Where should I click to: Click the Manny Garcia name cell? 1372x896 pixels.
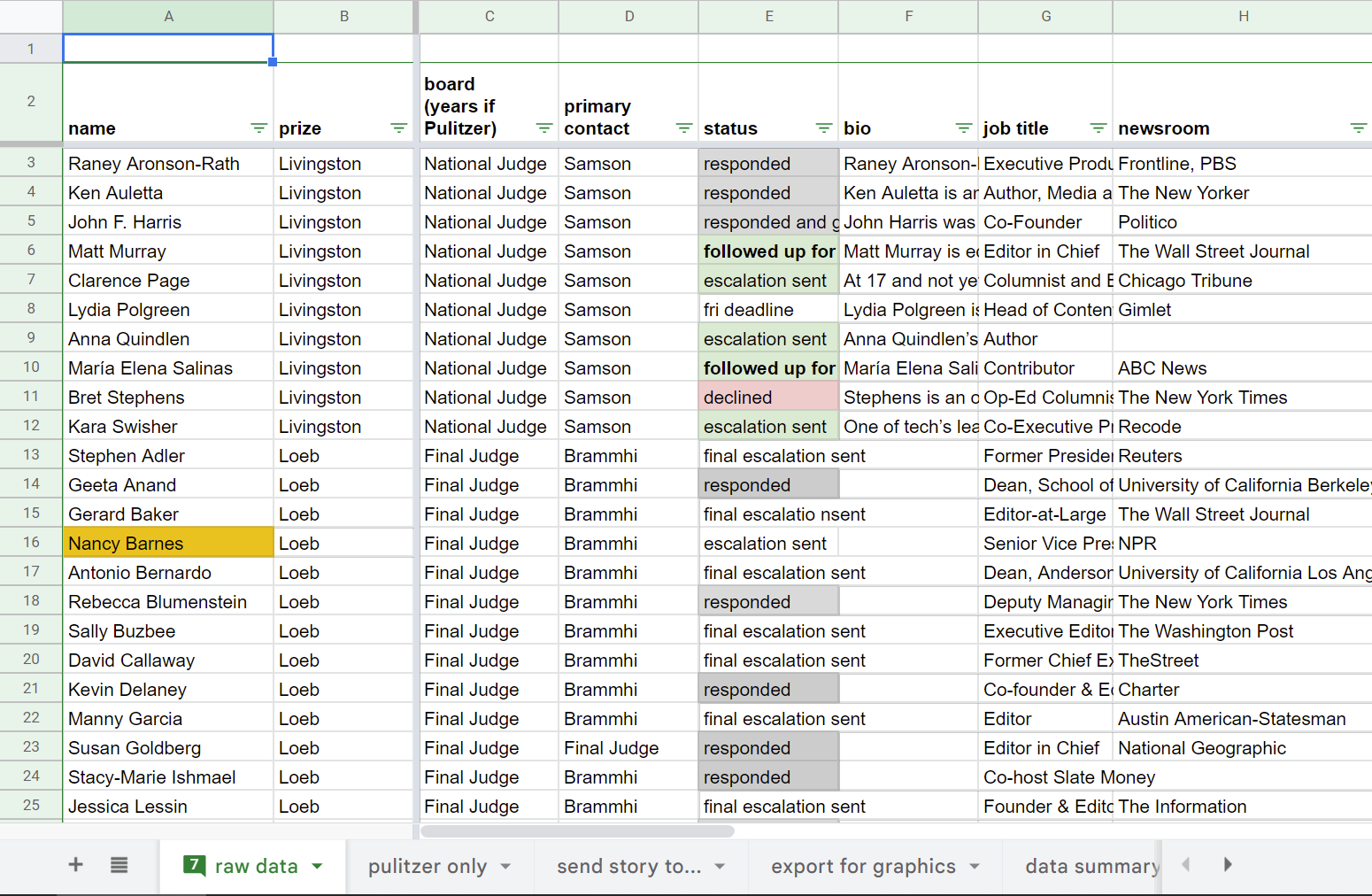(x=168, y=718)
